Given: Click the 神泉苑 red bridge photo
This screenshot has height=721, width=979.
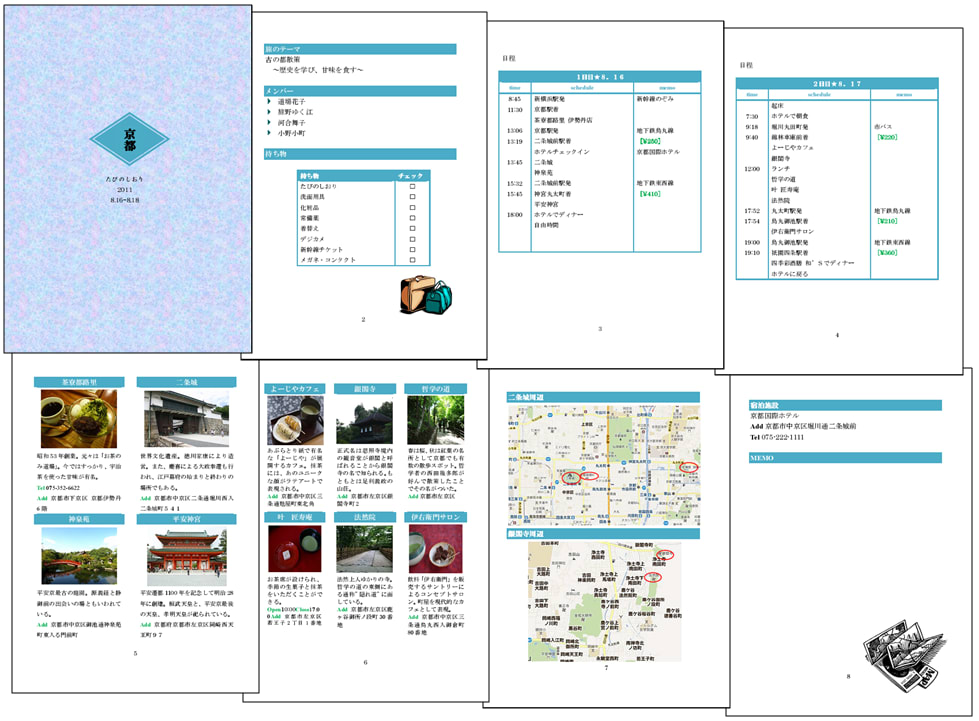Looking at the screenshot, I should 79,556.
